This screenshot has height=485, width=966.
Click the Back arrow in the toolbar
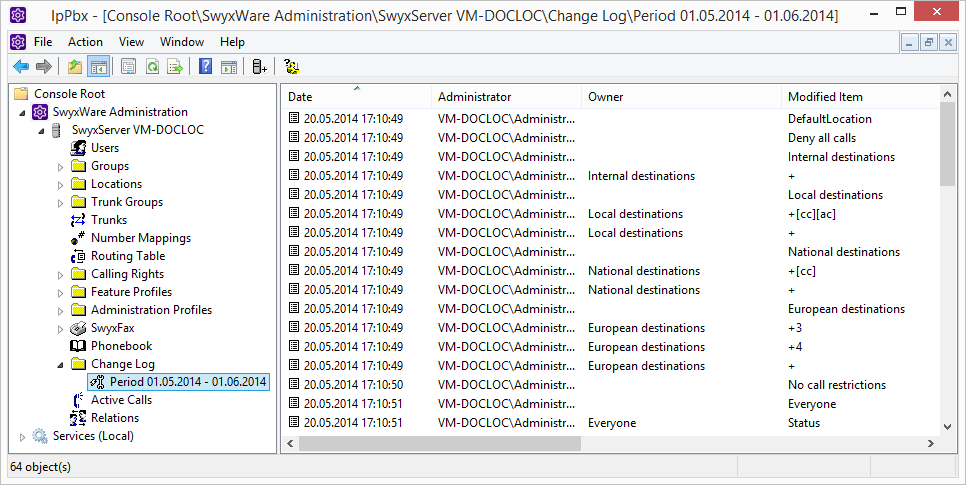coord(20,67)
